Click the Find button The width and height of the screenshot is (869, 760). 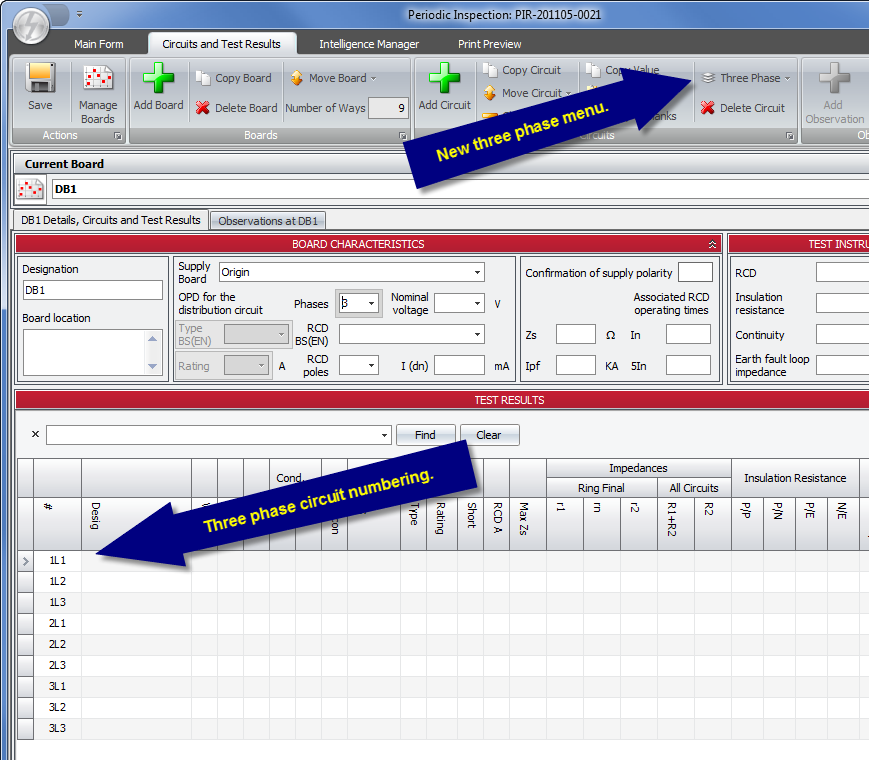(x=425, y=435)
